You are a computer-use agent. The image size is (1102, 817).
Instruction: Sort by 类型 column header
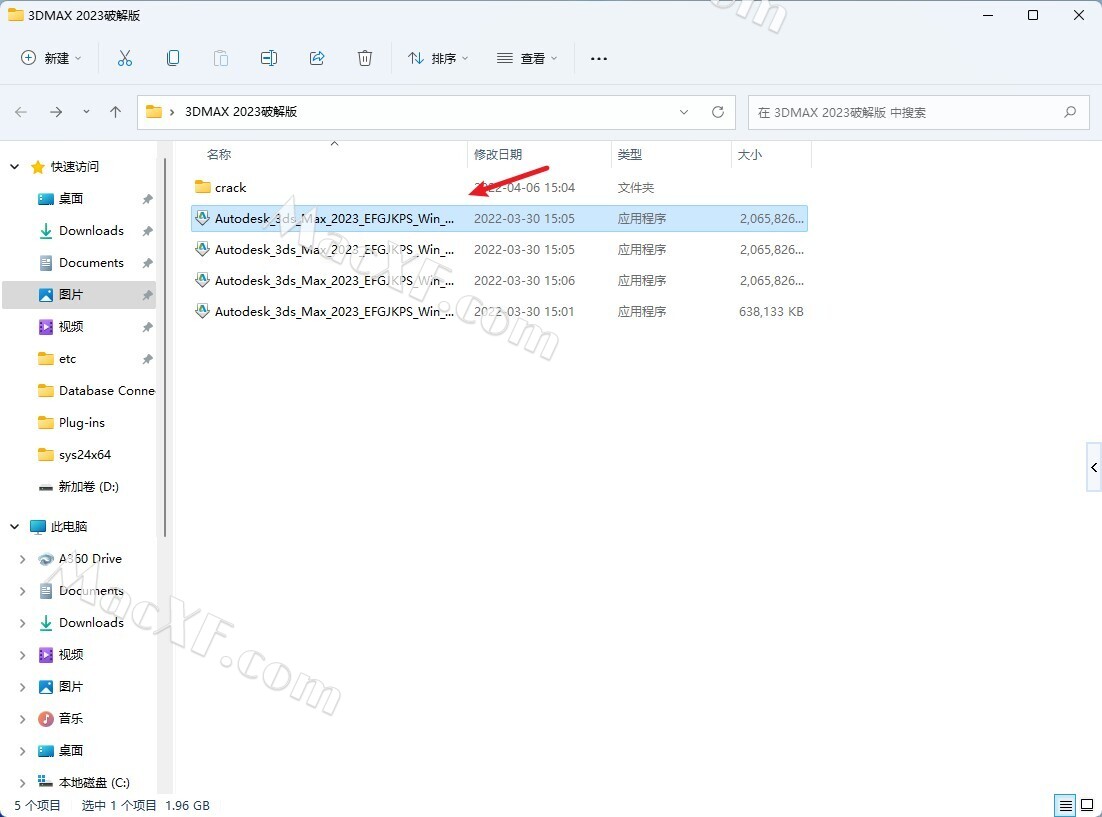coord(630,154)
